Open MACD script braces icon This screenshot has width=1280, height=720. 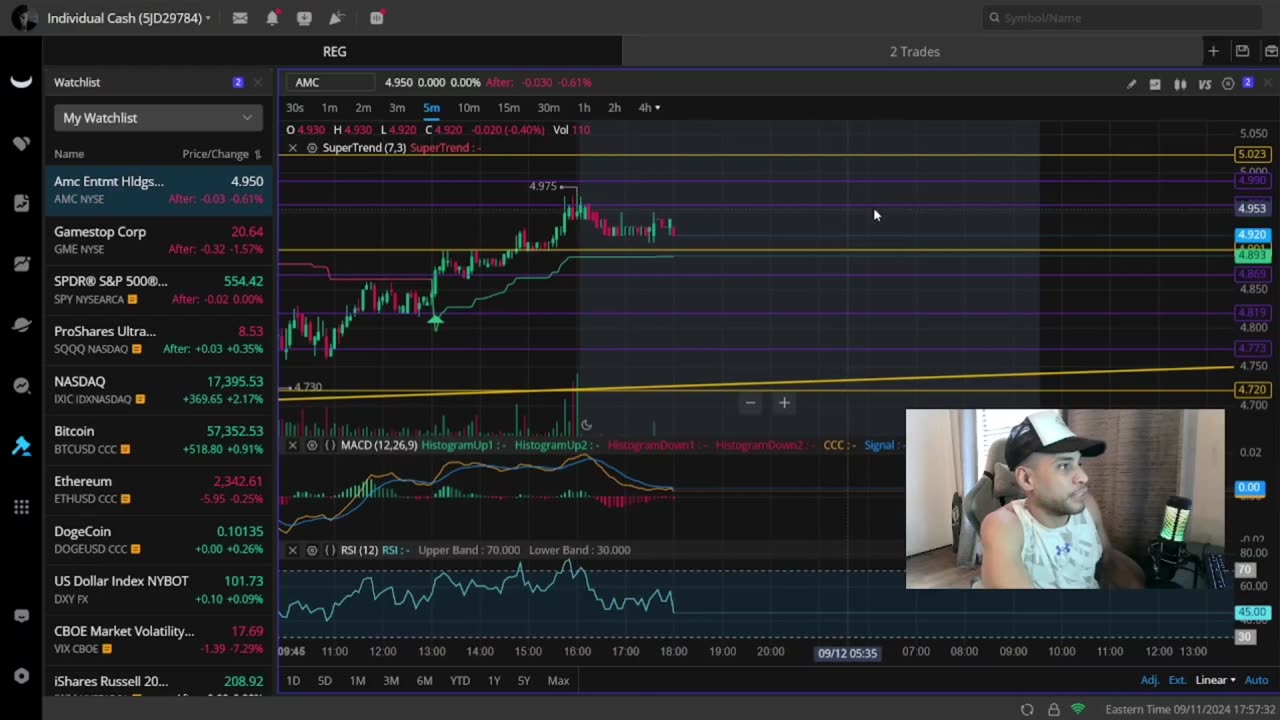tap(330, 445)
